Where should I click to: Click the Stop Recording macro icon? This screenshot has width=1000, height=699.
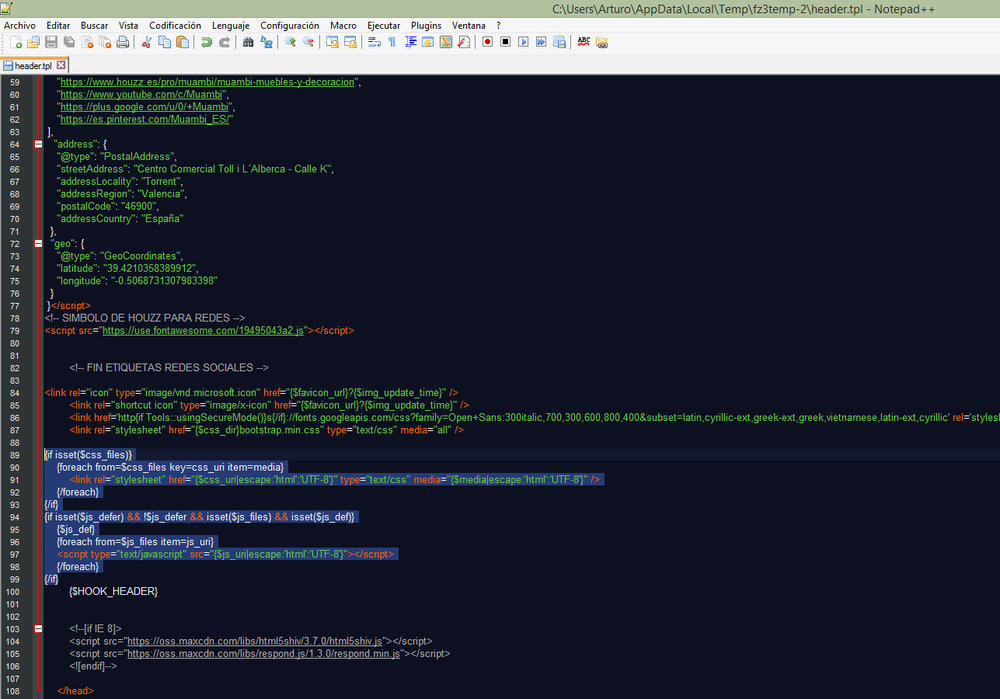pos(506,42)
